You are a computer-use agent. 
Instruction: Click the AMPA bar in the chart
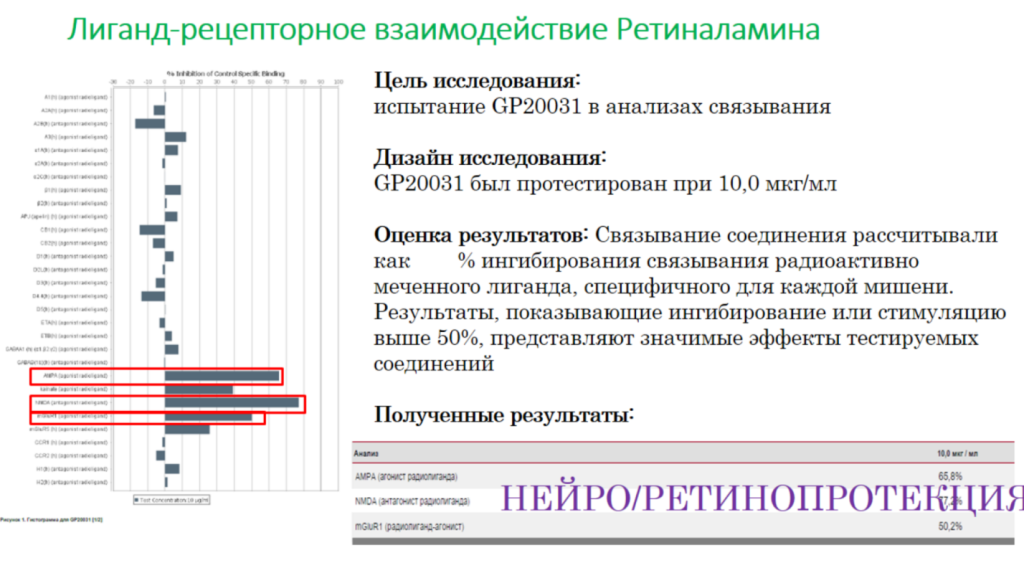coord(221,376)
